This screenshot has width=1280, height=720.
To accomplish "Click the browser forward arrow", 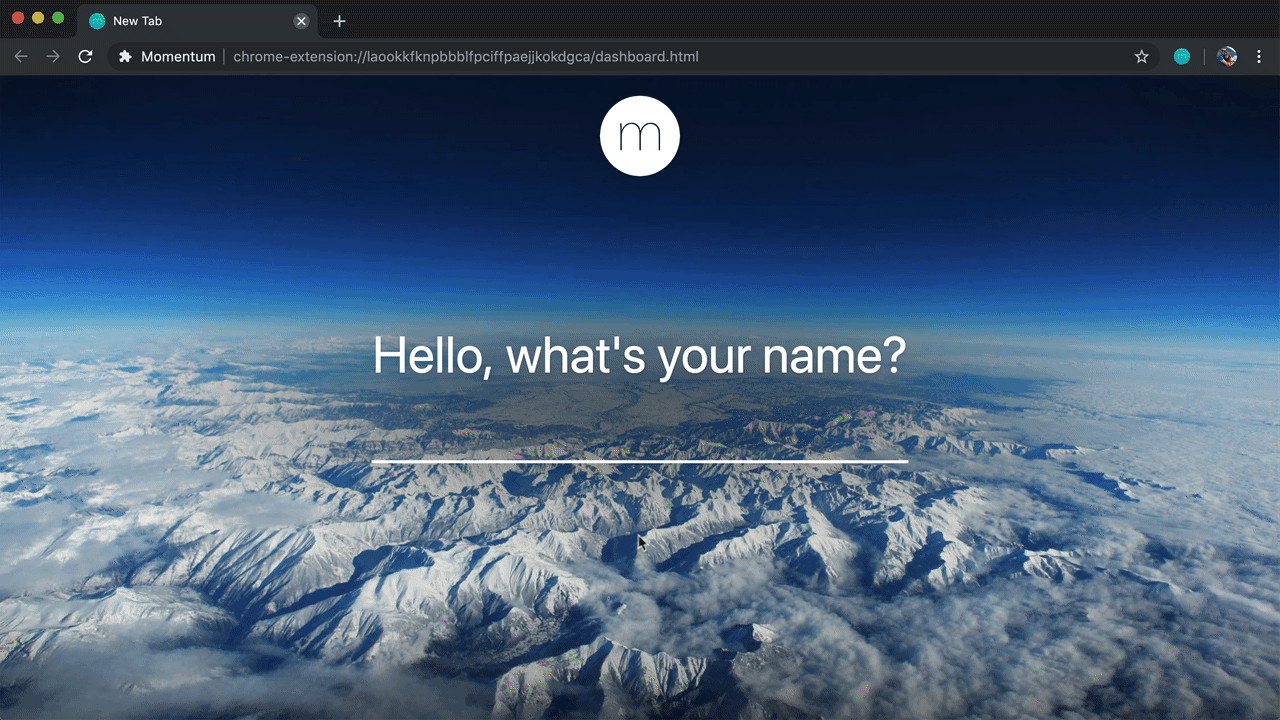I will click(x=53, y=56).
